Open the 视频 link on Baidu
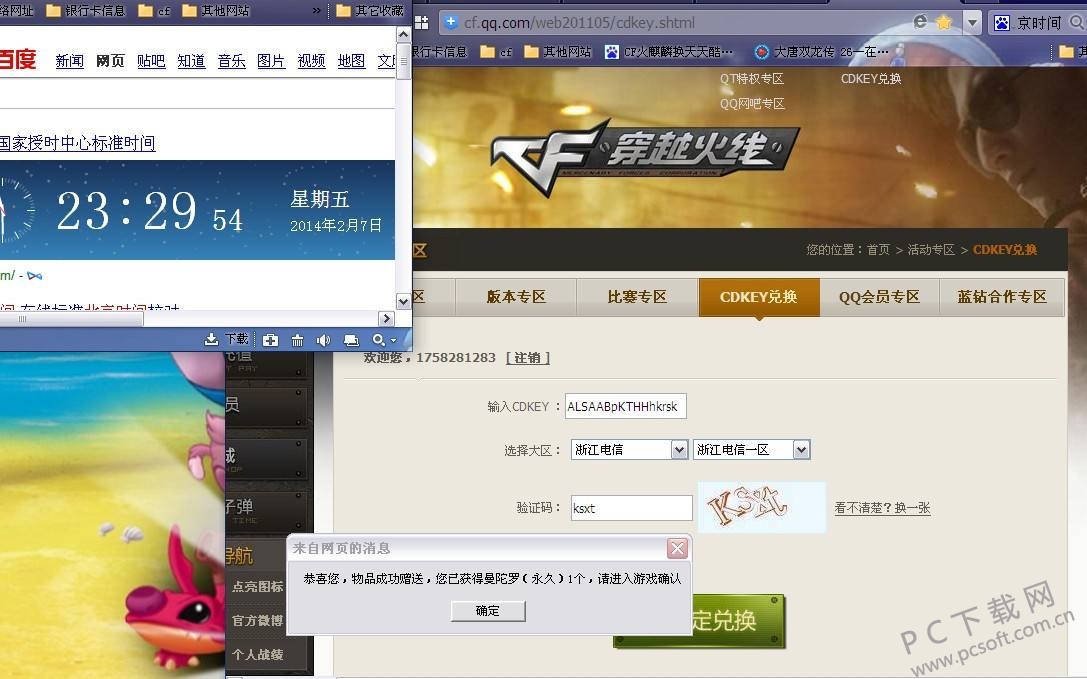The image size is (1087, 679). 311,61
